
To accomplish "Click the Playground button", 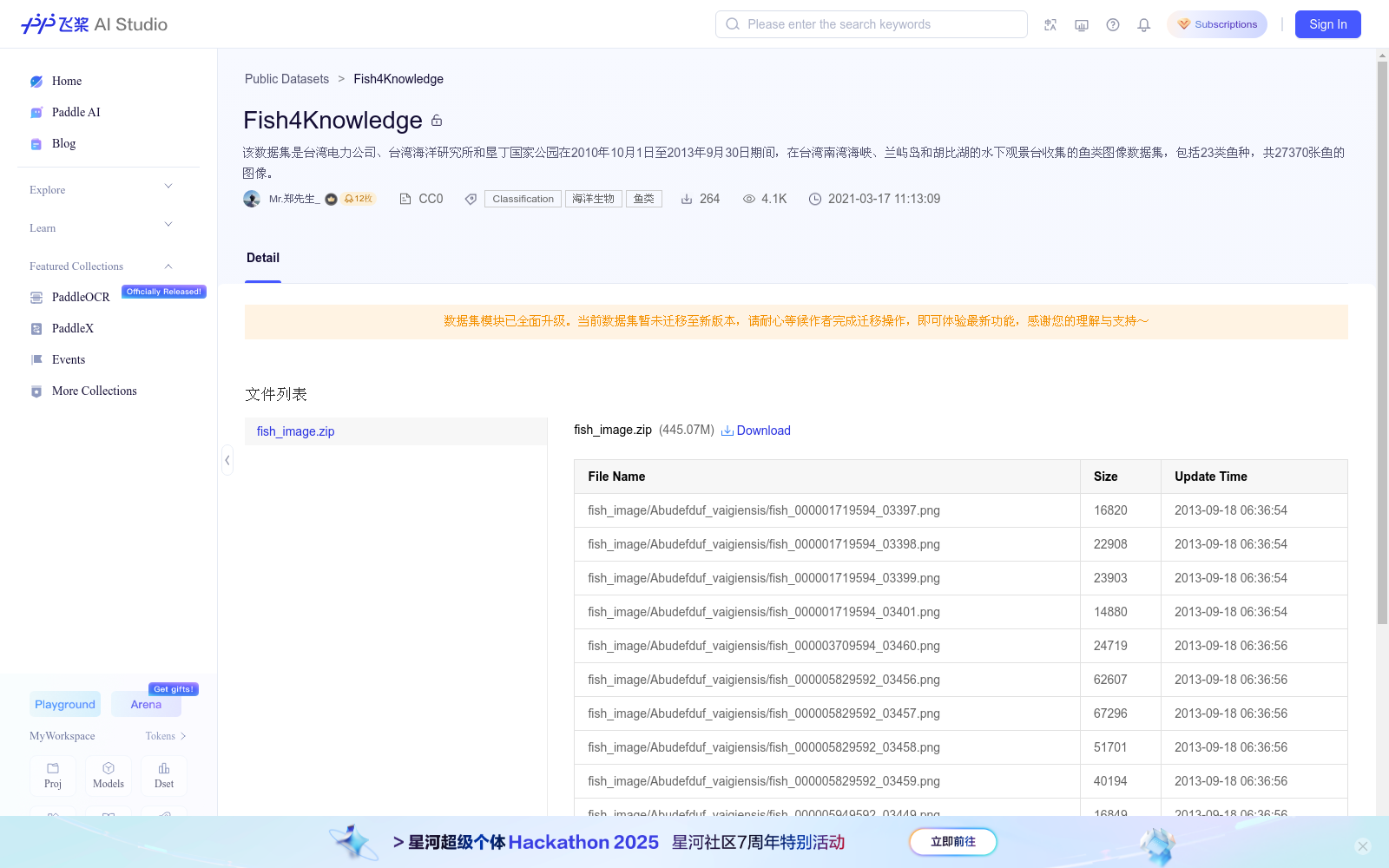I will tap(65, 704).
